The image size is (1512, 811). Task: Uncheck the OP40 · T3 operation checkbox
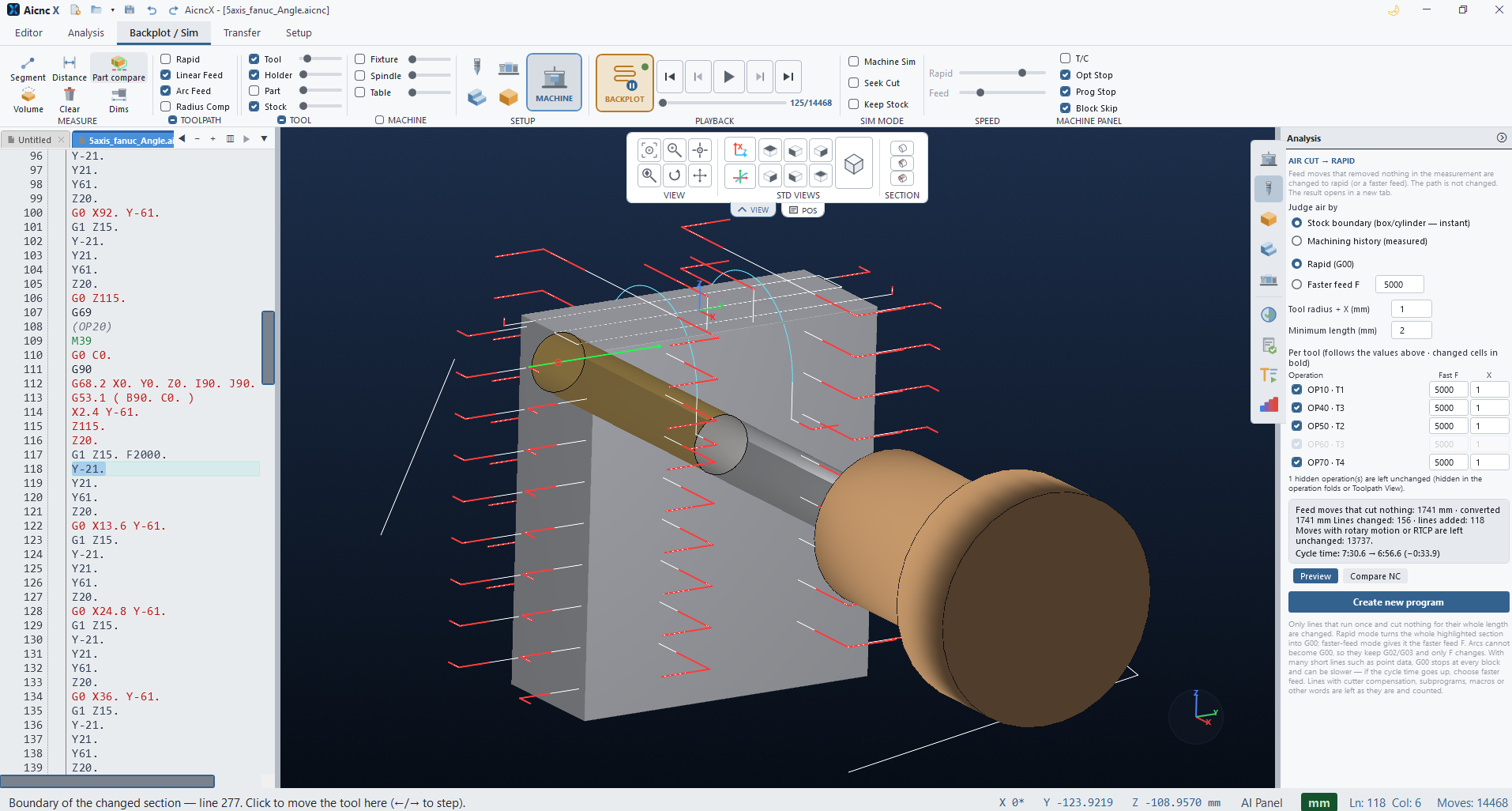pos(1297,408)
